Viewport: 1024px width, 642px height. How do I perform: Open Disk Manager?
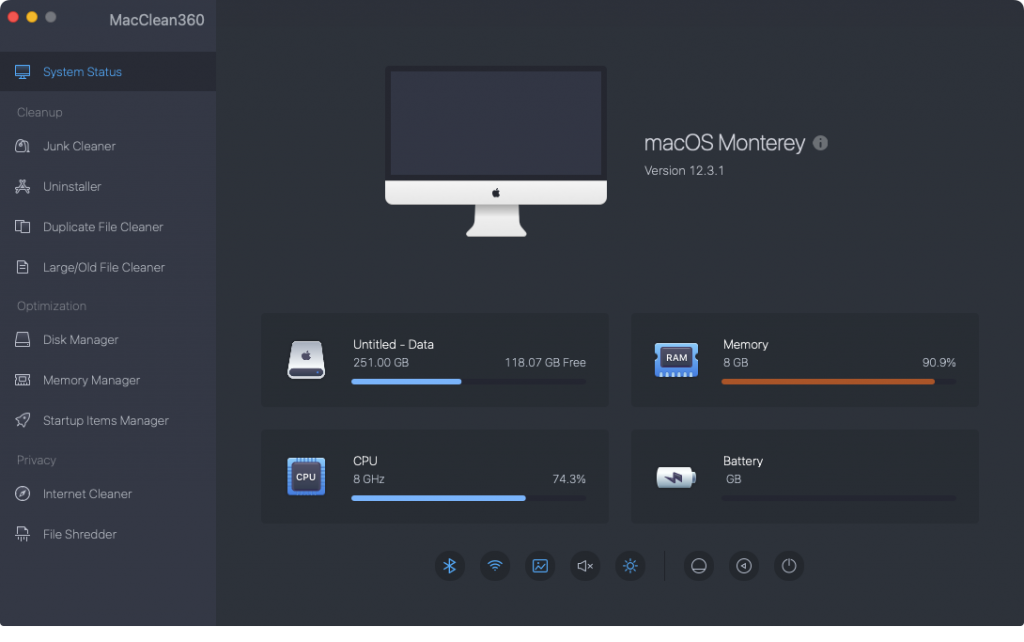point(108,340)
